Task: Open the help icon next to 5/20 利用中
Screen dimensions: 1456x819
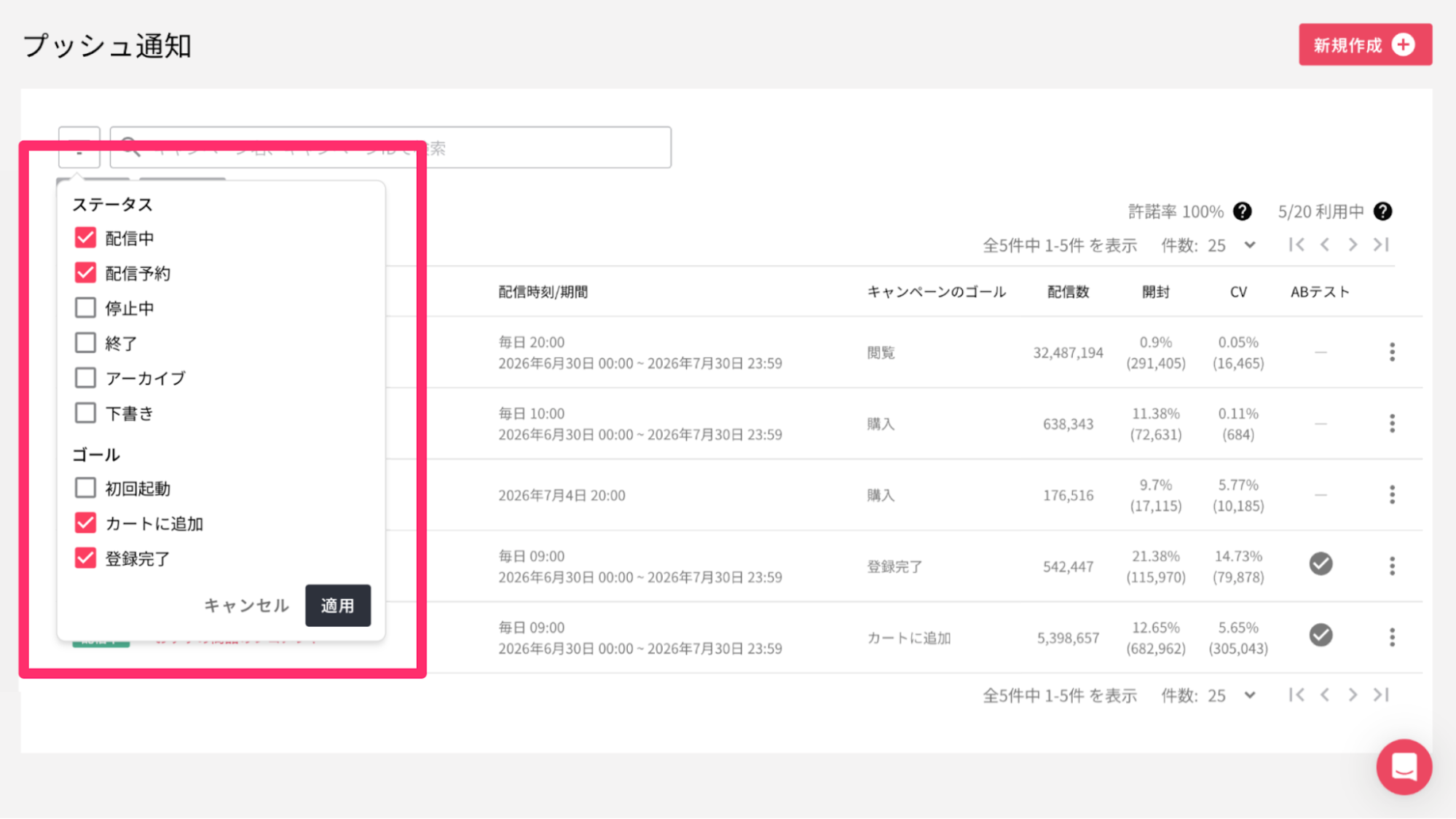Action: click(1382, 212)
